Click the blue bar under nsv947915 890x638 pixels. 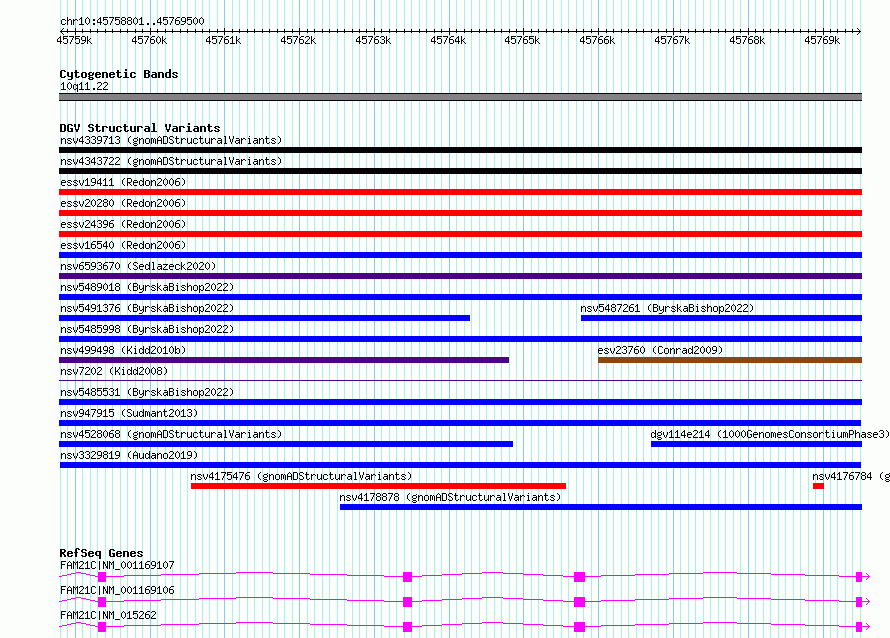[x=460, y=423]
